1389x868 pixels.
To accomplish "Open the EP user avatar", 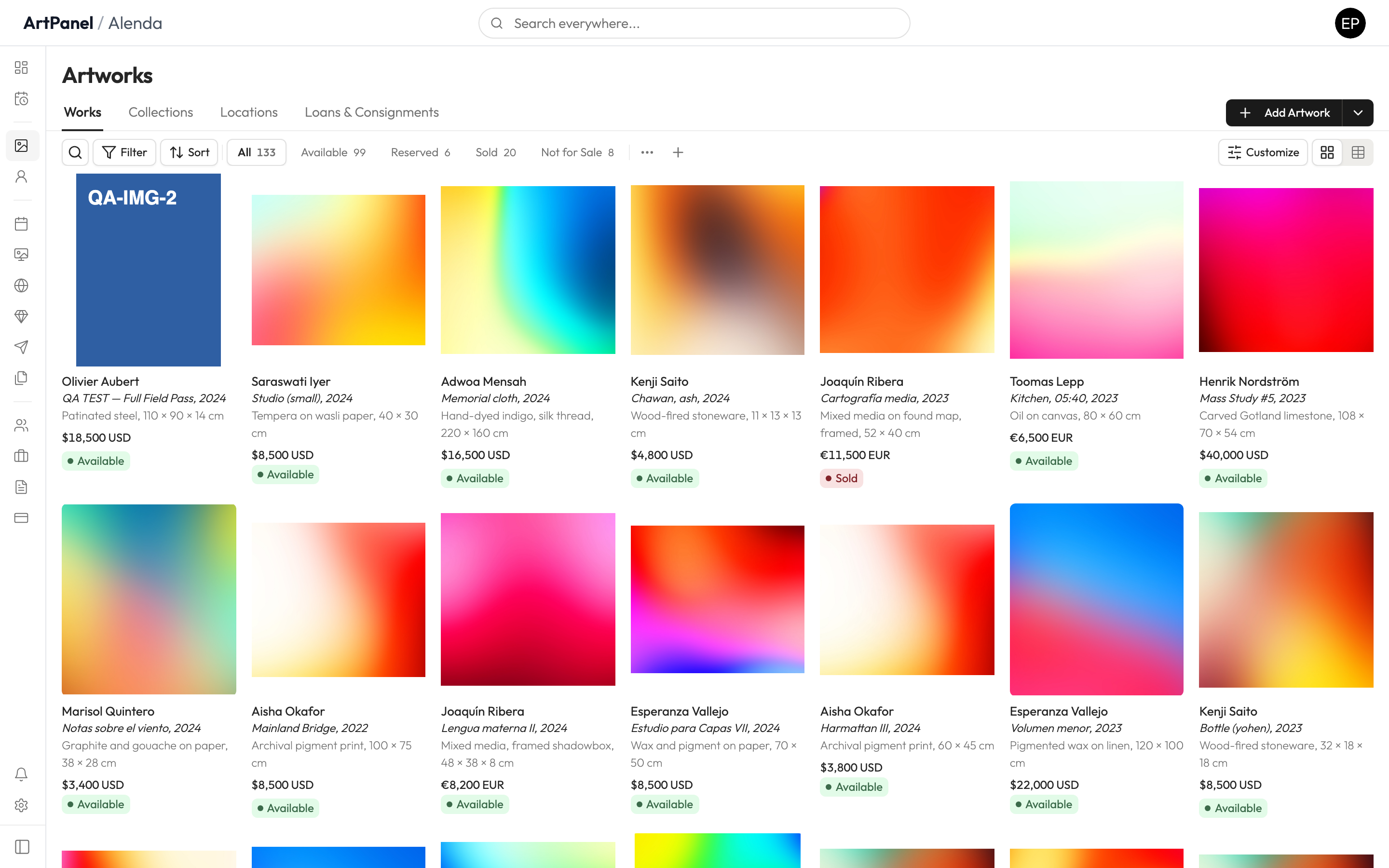I will pos(1350,23).
